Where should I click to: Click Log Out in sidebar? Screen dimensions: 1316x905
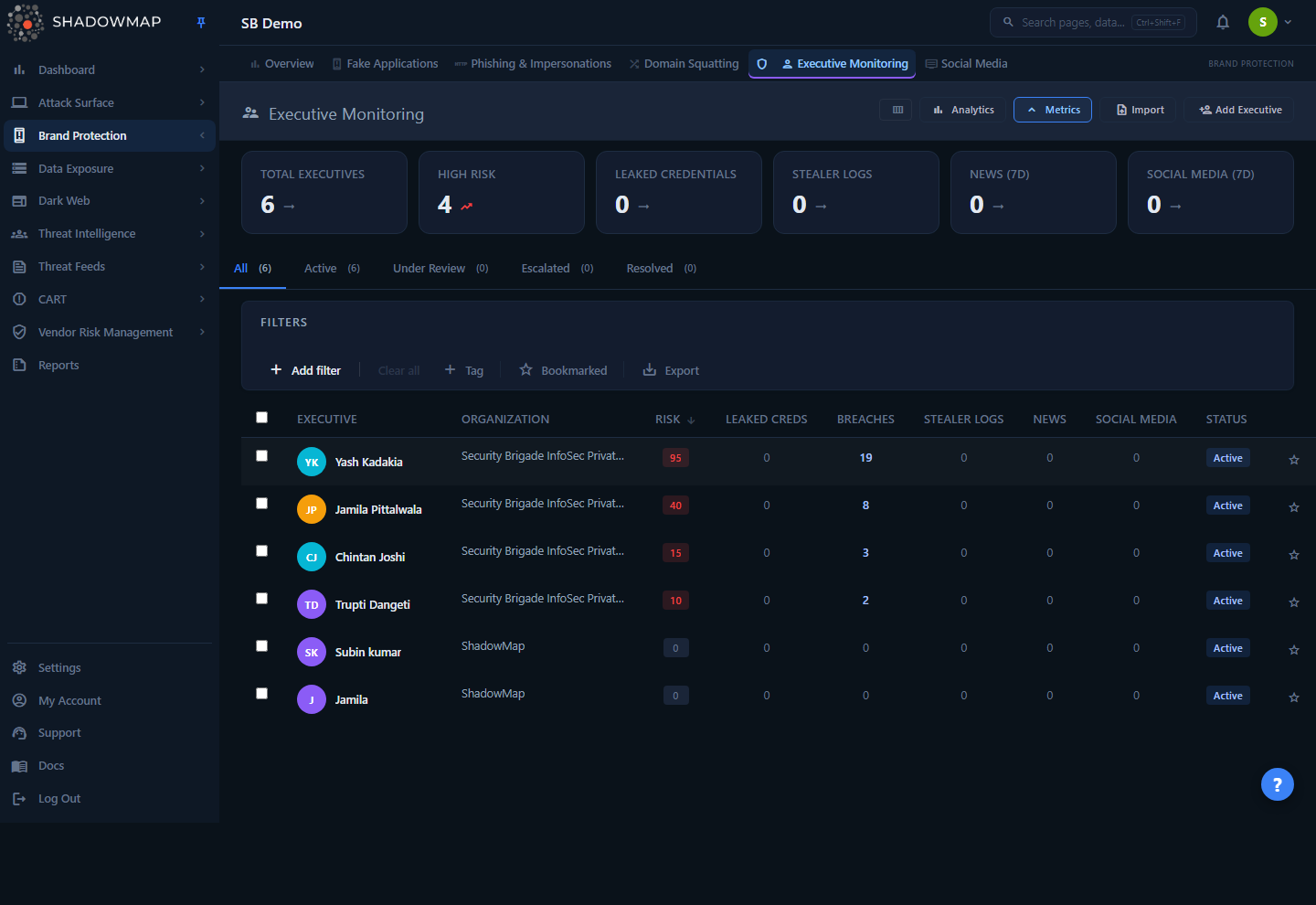[x=110, y=799]
